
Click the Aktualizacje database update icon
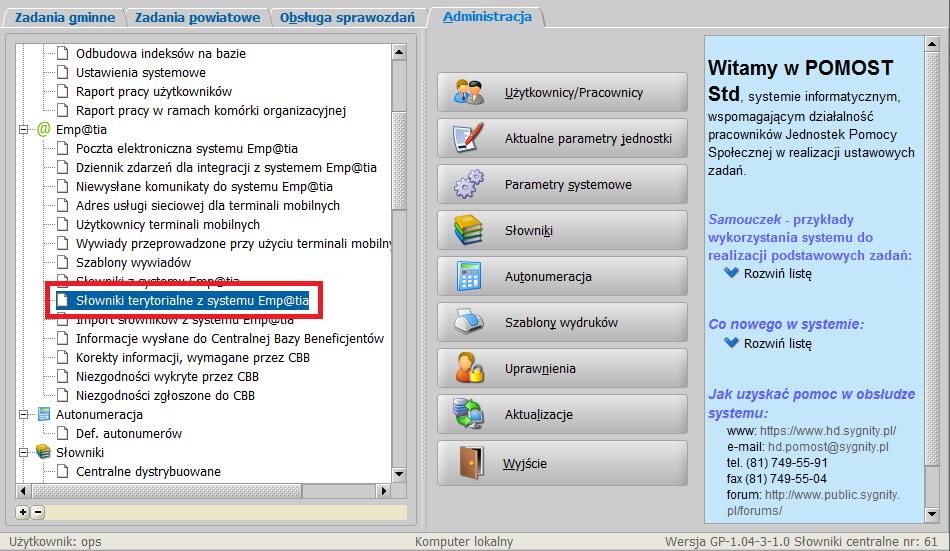(x=468, y=413)
